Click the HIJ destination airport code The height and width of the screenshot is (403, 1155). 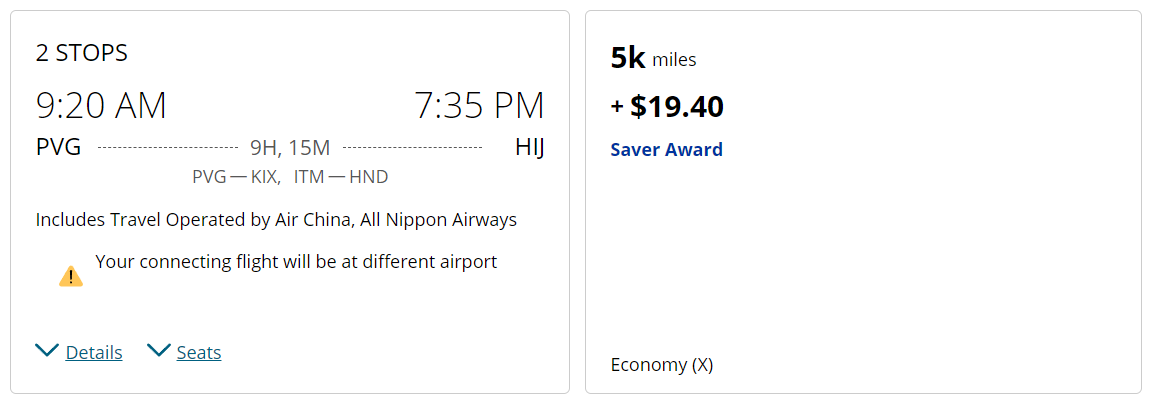(530, 147)
